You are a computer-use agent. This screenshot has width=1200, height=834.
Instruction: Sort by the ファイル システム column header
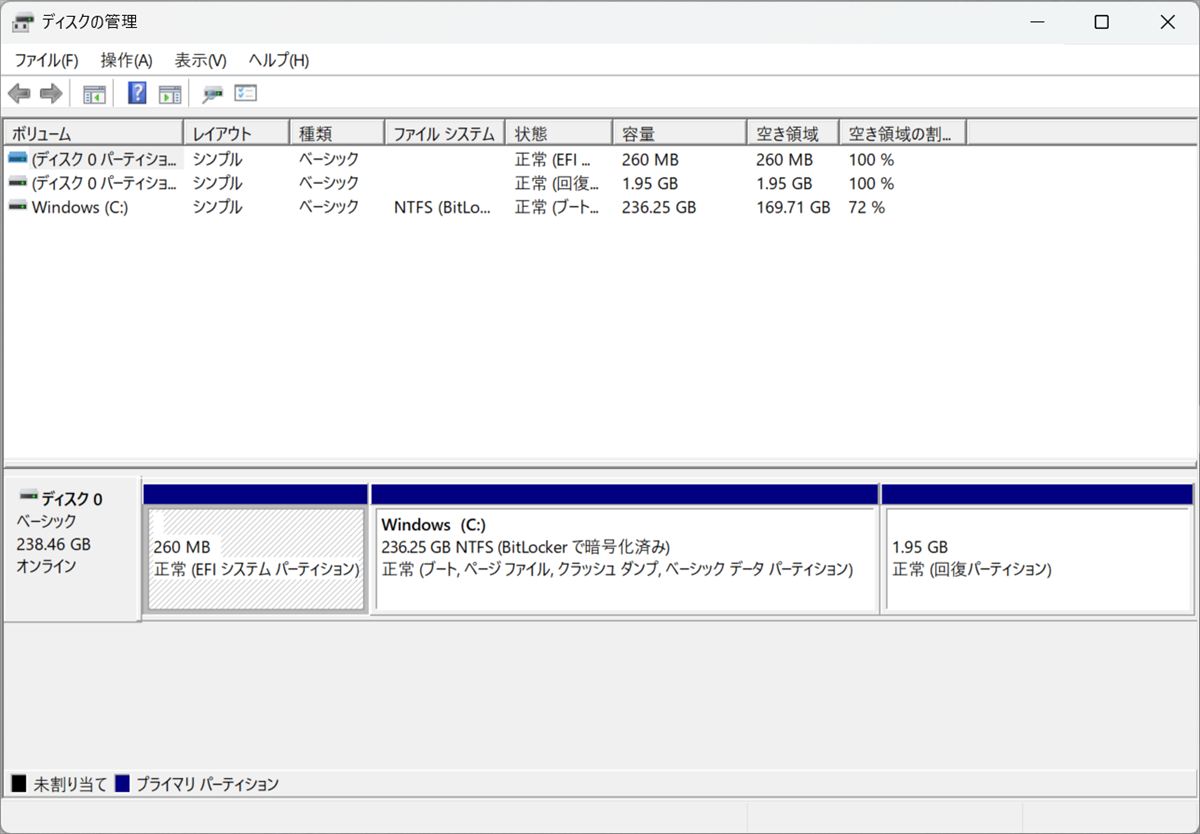point(445,133)
